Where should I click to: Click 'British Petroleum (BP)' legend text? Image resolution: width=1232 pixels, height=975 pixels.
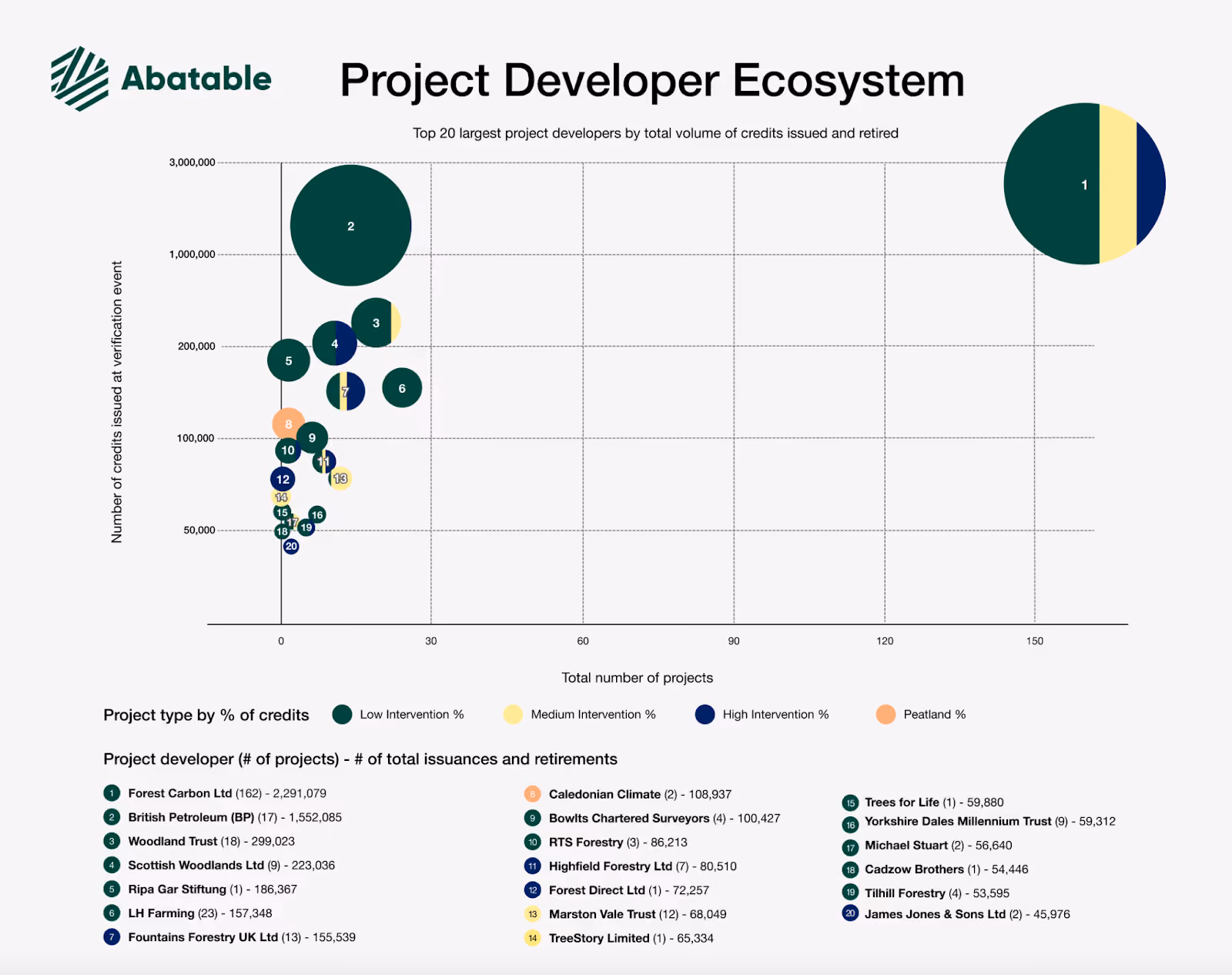click(191, 817)
